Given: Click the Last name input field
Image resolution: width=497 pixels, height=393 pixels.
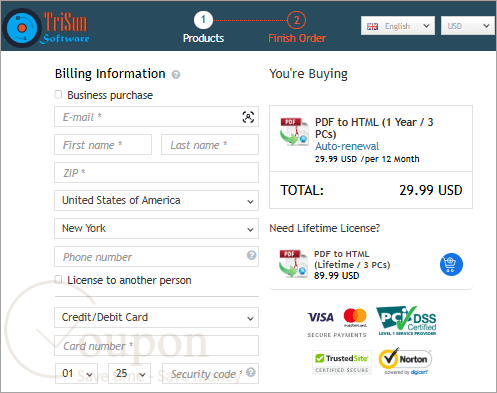Looking at the screenshot, I should click(210, 145).
